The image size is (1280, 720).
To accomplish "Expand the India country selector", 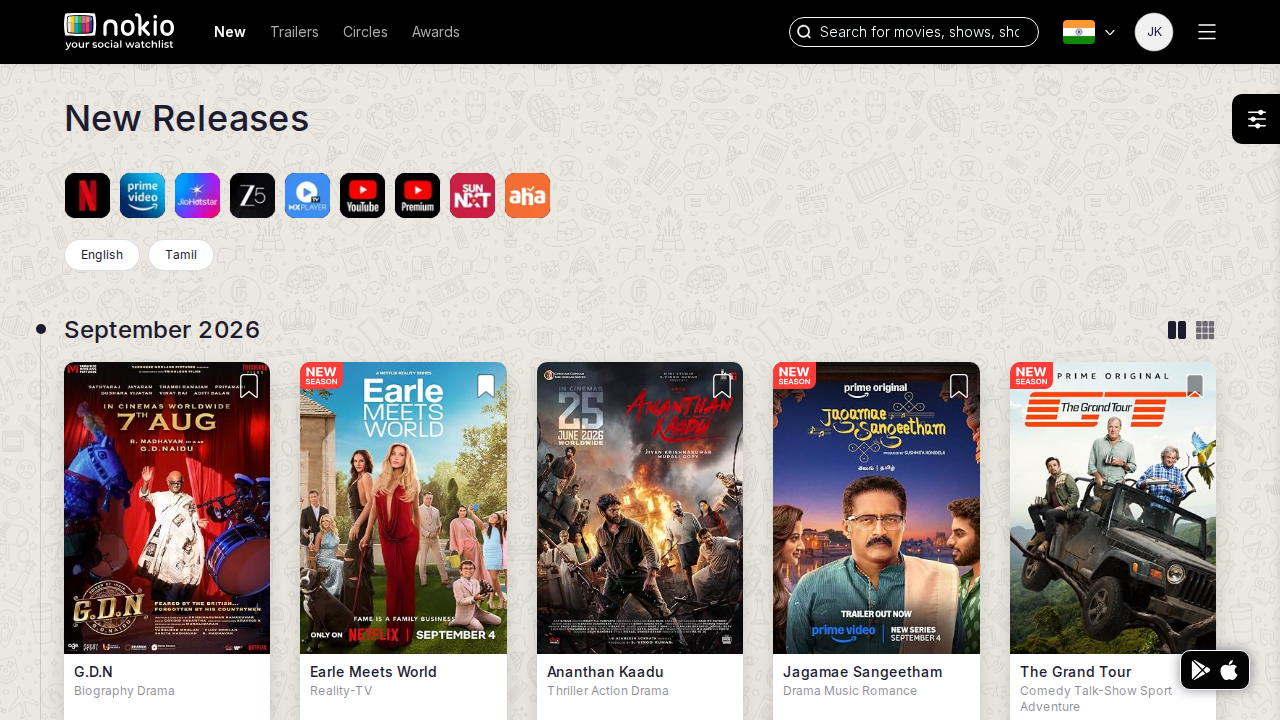I will (x=1089, y=32).
